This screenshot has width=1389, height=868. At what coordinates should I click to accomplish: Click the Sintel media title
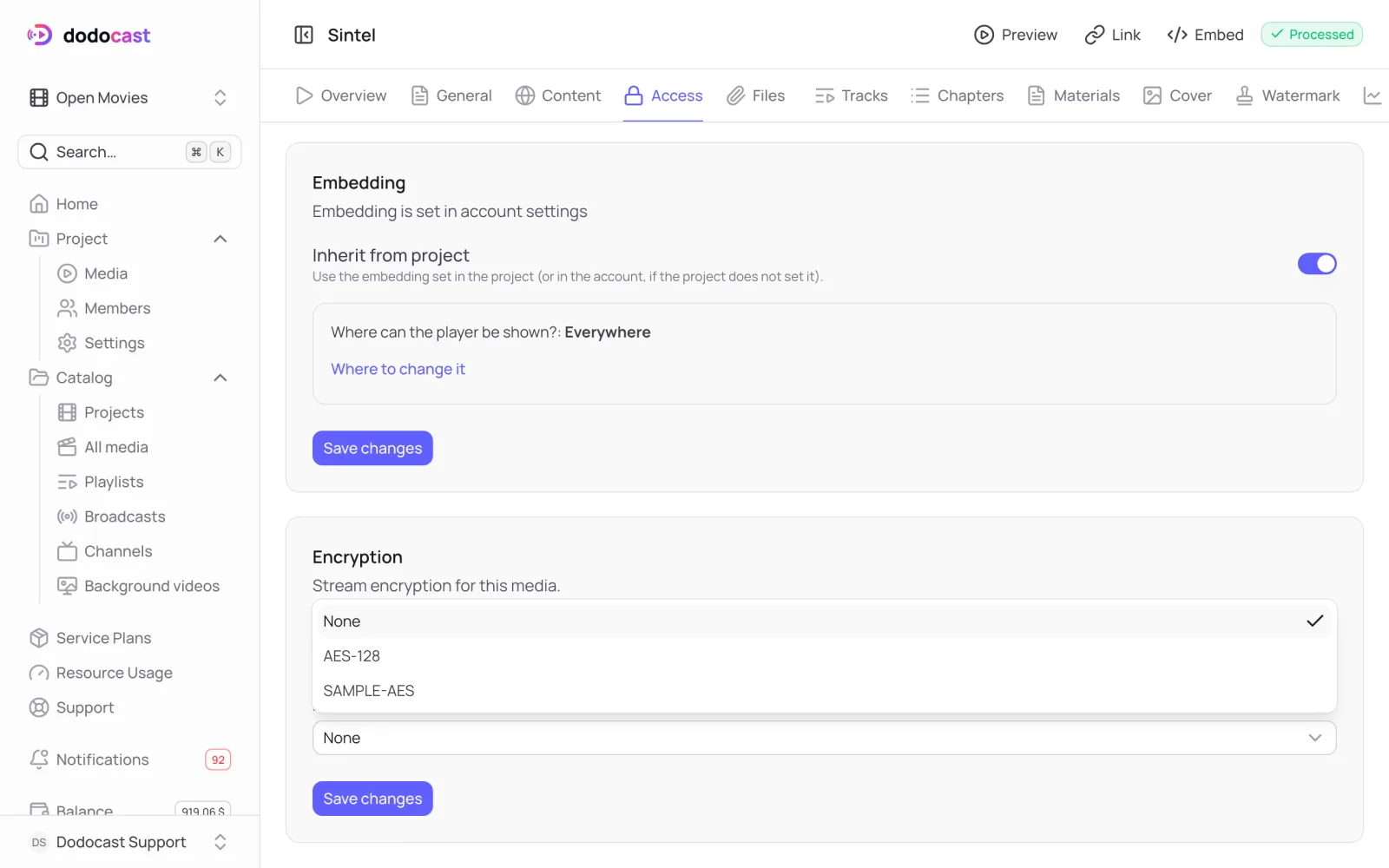(x=352, y=35)
